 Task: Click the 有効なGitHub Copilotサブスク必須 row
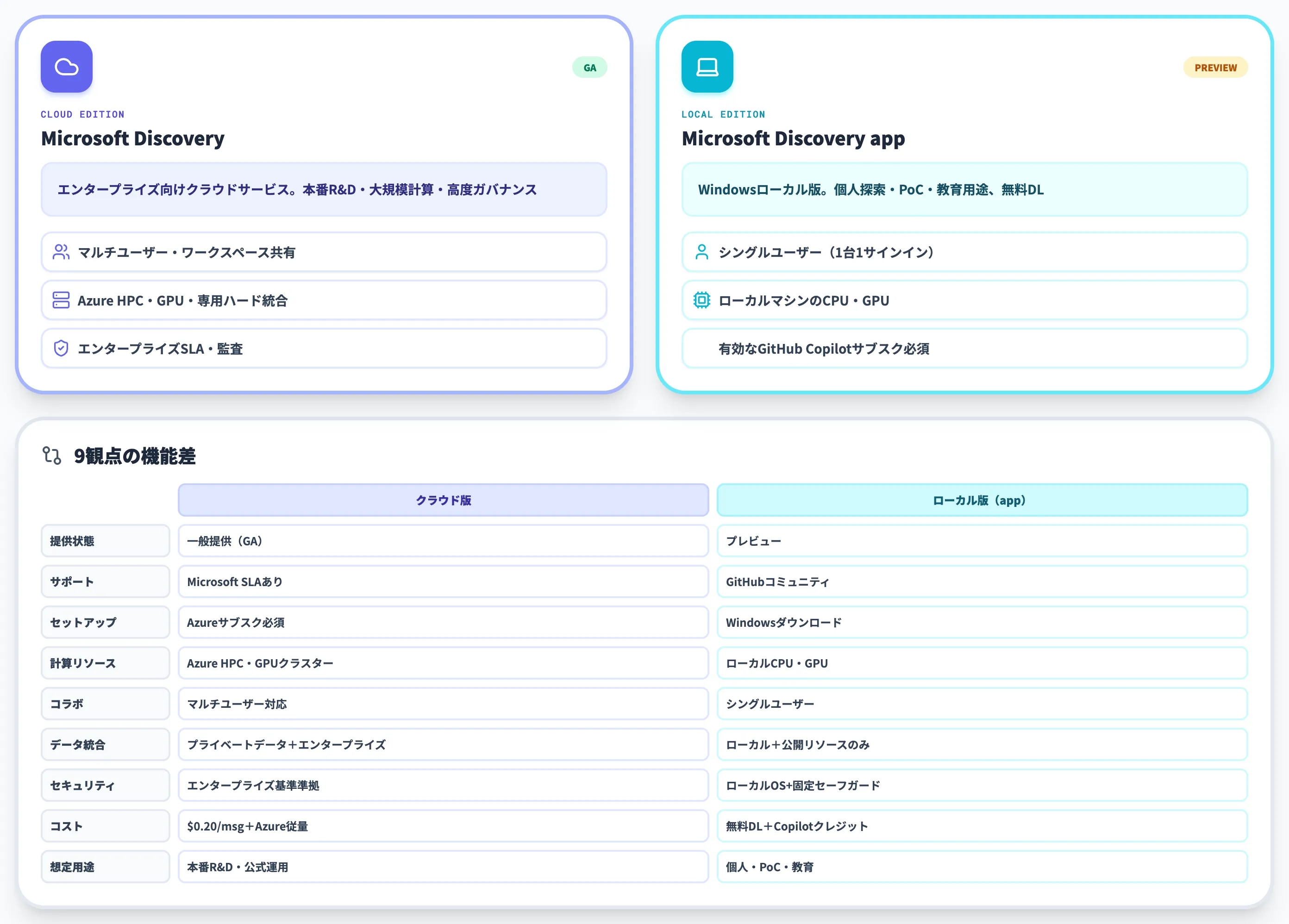click(964, 348)
